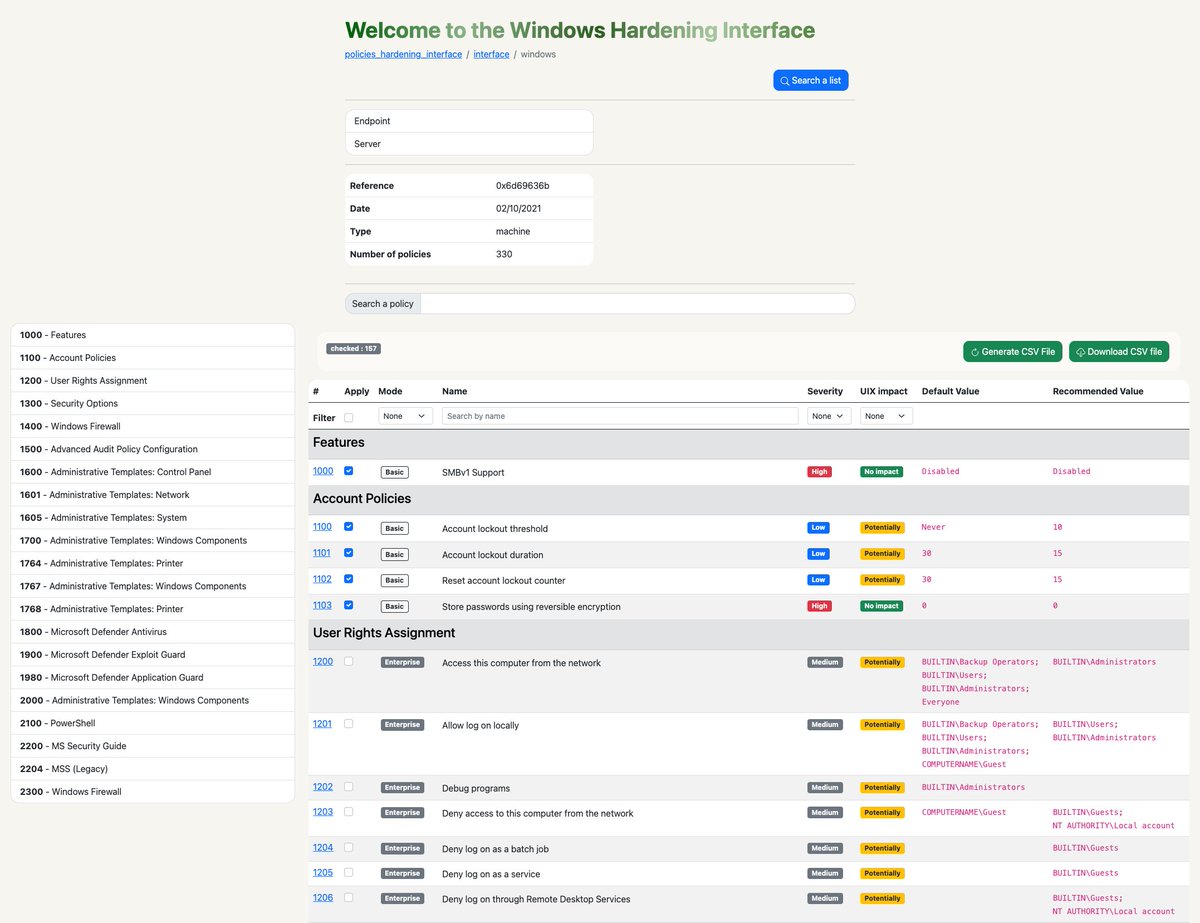Image resolution: width=1200 pixels, height=923 pixels.
Task: Select the 'Endpoint' list option
Action: [469, 120]
